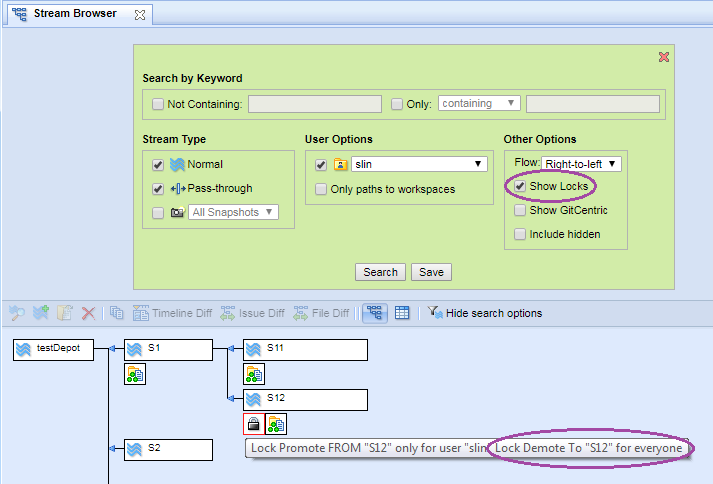Click the workspace icon under S11
Image resolution: width=713 pixels, height=484 pixels.
(x=254, y=374)
